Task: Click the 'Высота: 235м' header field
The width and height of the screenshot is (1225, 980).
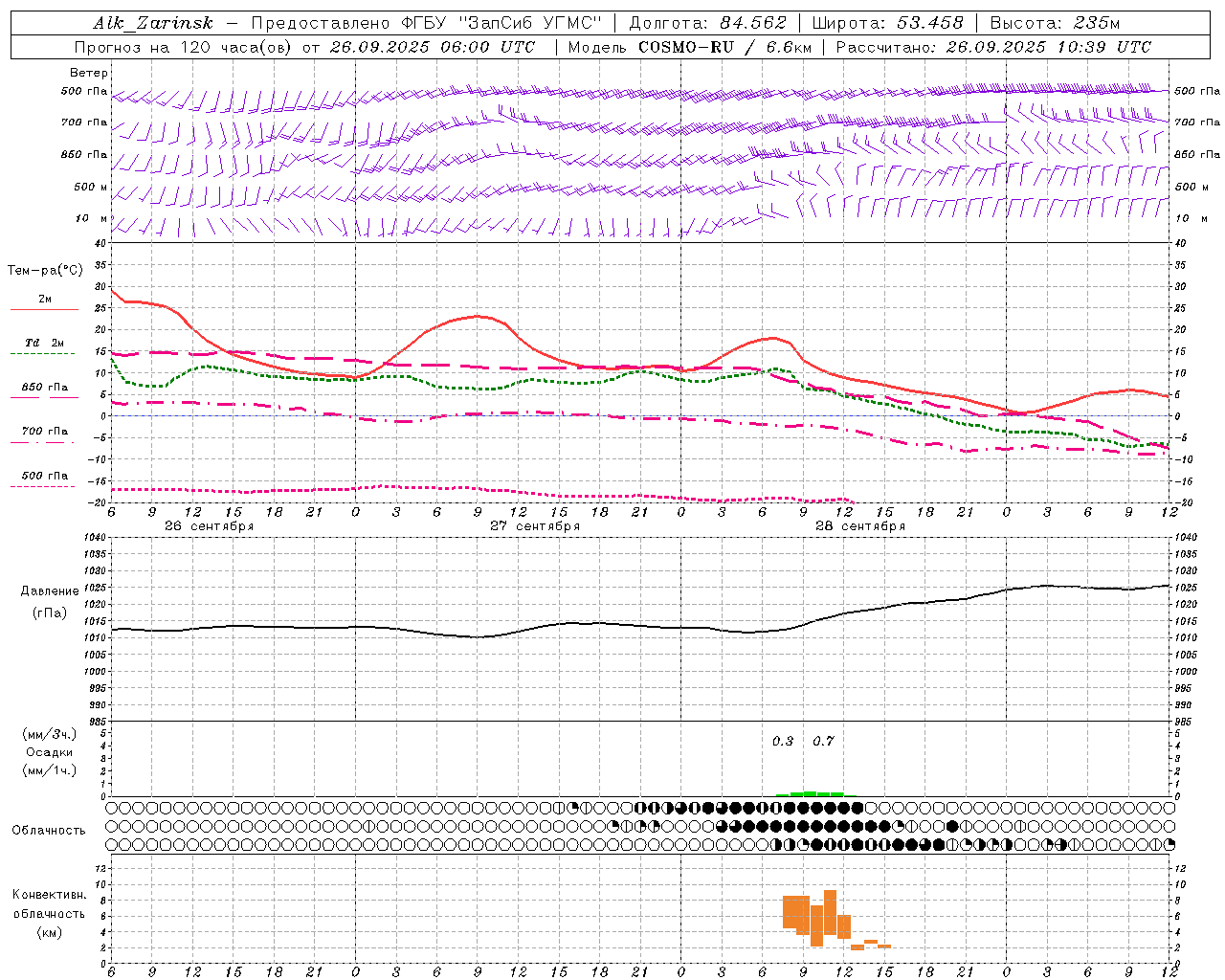Action: (x=1055, y=23)
